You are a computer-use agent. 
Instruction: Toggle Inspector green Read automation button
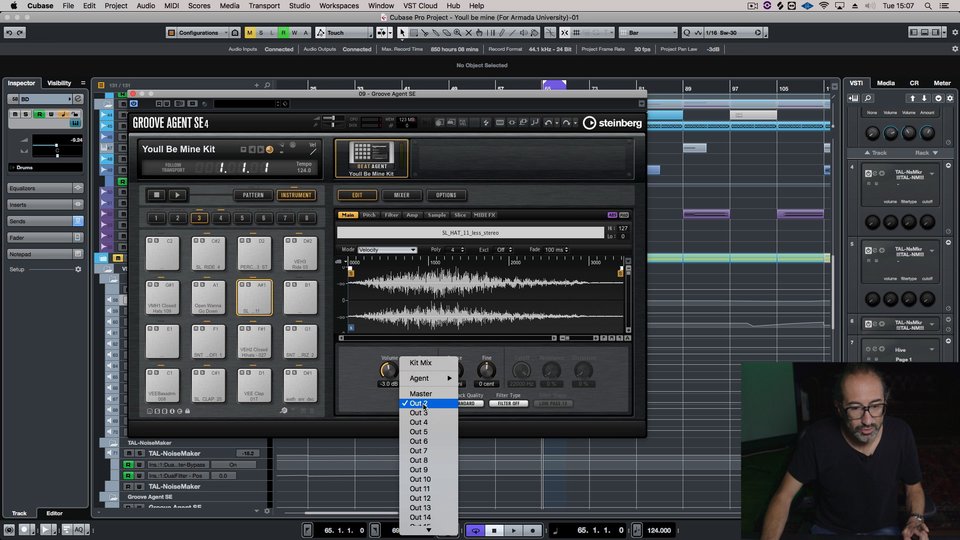pyautogui.click(x=40, y=114)
